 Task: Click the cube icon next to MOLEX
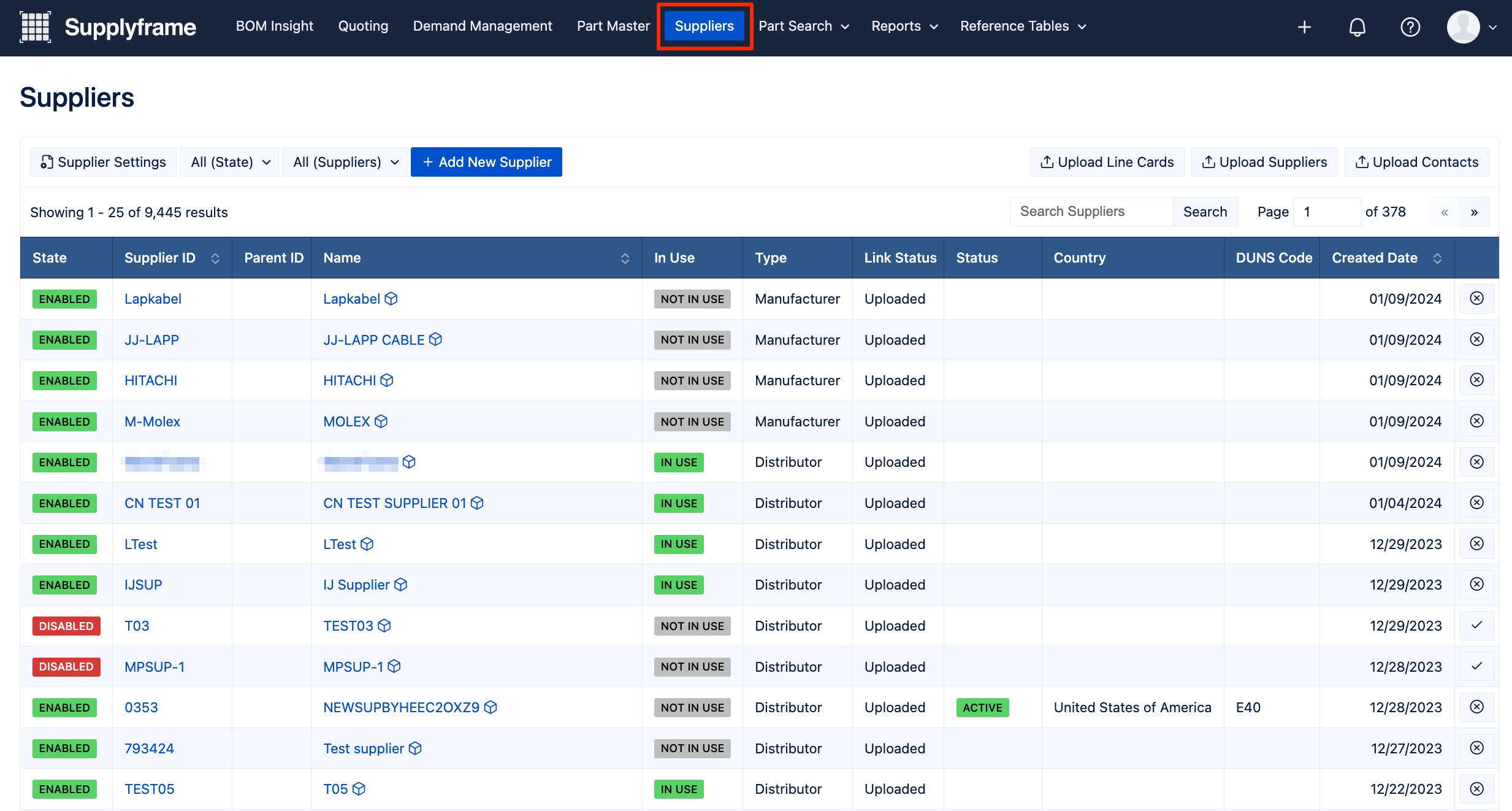pos(381,421)
